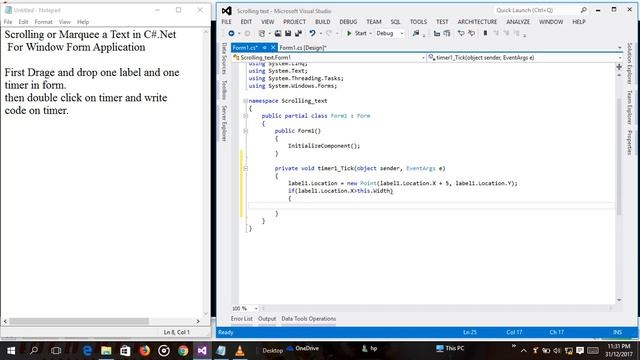Click the Notepad horizontal scrollbar thumb
Viewport: 640px width, 360px height.
[x=79, y=322]
